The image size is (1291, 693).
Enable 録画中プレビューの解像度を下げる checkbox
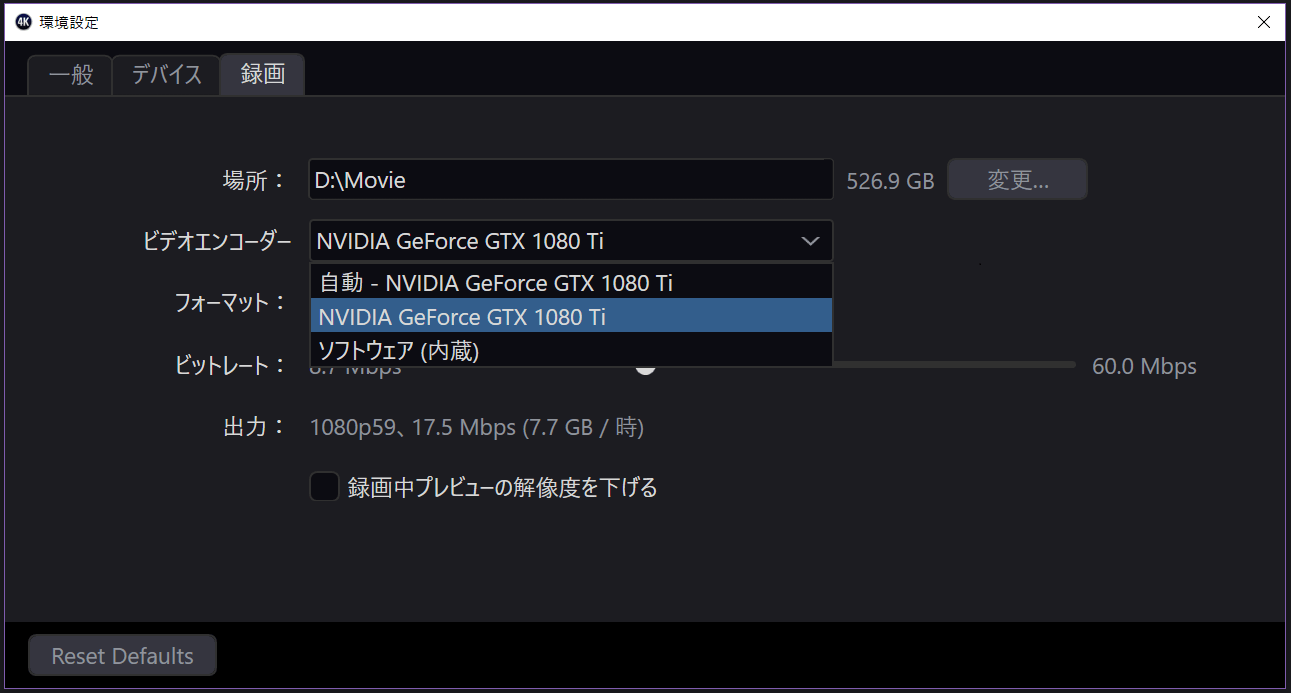click(x=325, y=487)
